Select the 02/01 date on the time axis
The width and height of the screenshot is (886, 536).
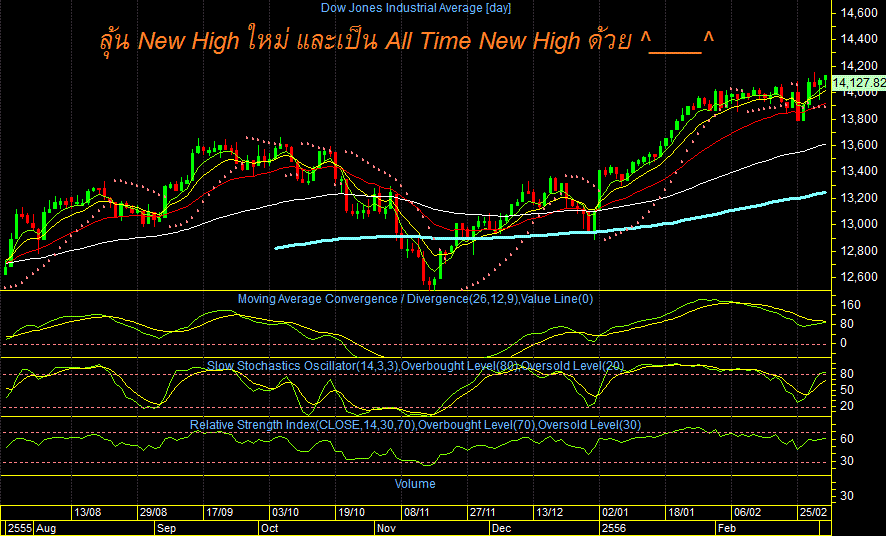tap(615, 512)
